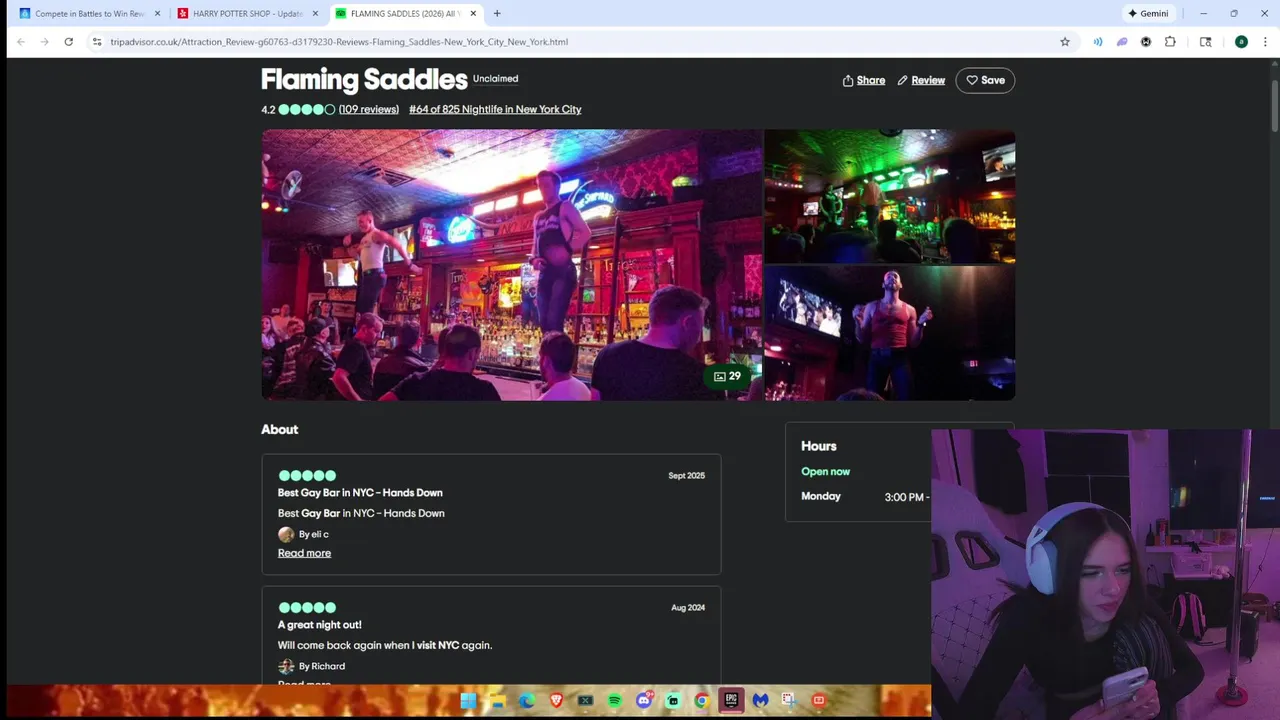Click the heart icon in Save button

pos(972,80)
